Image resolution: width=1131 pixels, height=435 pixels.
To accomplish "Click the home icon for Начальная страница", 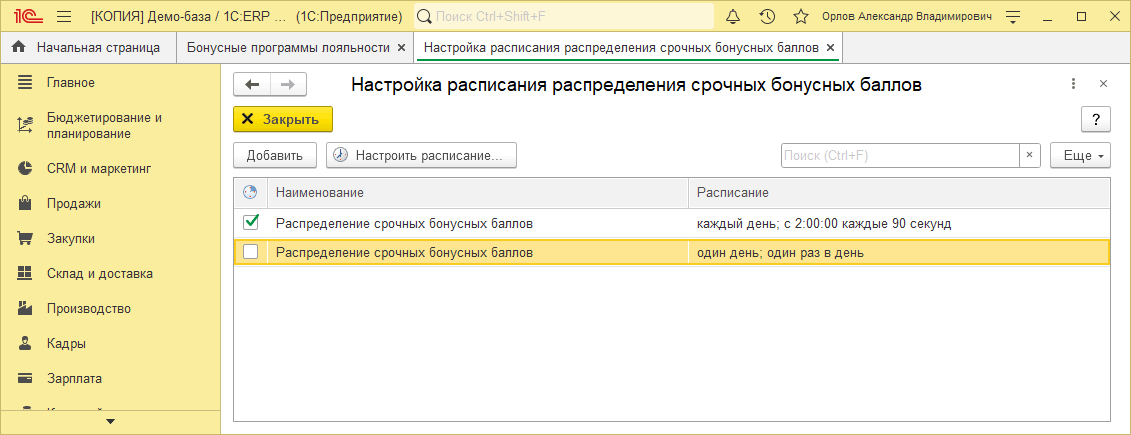I will (18, 47).
